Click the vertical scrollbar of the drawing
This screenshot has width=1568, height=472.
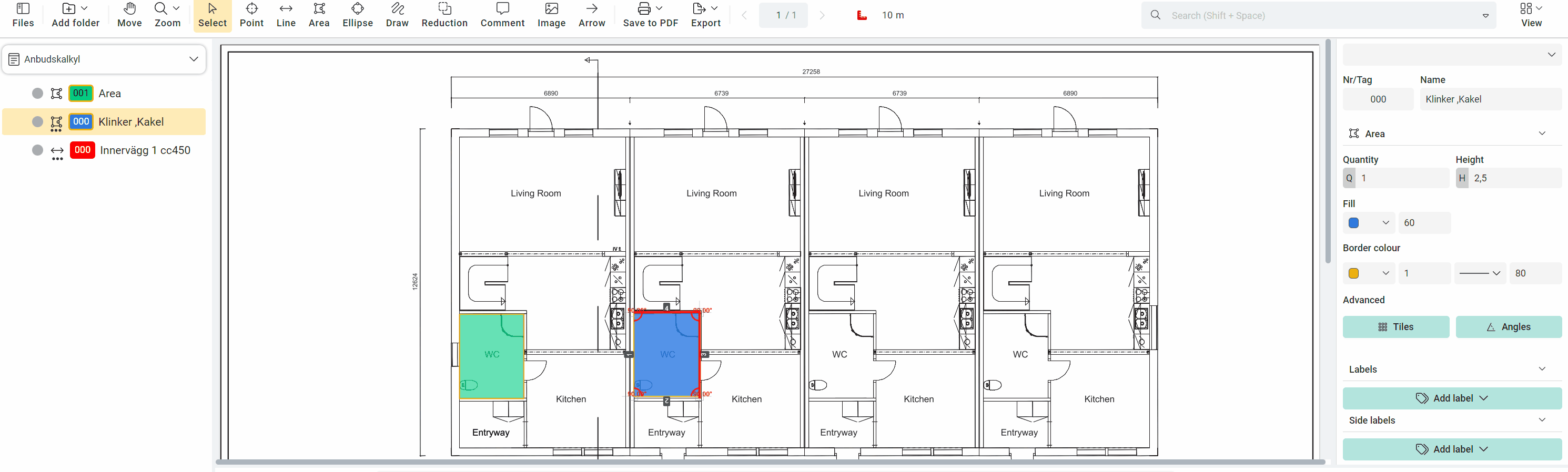[x=1328, y=152]
